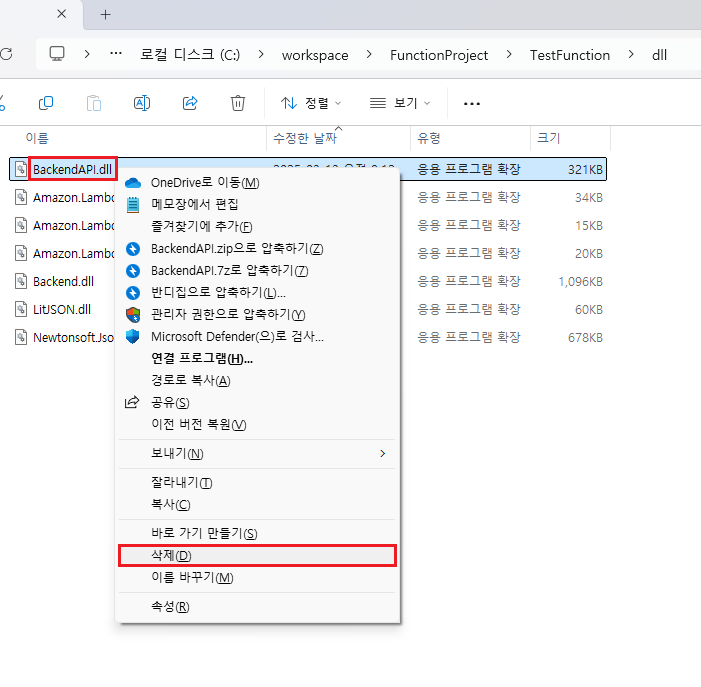
Task: Select the BackendAPI.dll file
Action: point(72,169)
